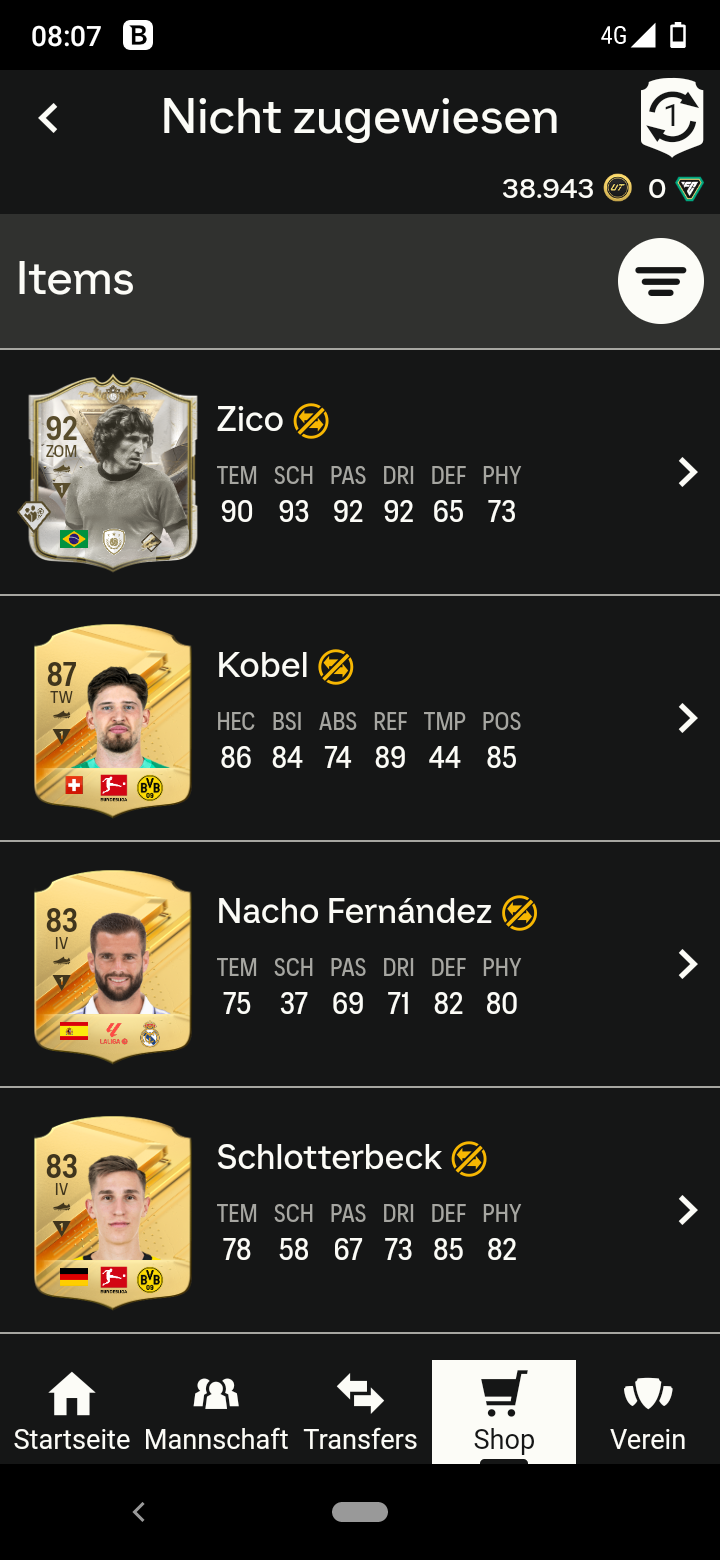Go to the Transfers tab
This screenshot has height=1560, width=720.
pos(360,1412)
